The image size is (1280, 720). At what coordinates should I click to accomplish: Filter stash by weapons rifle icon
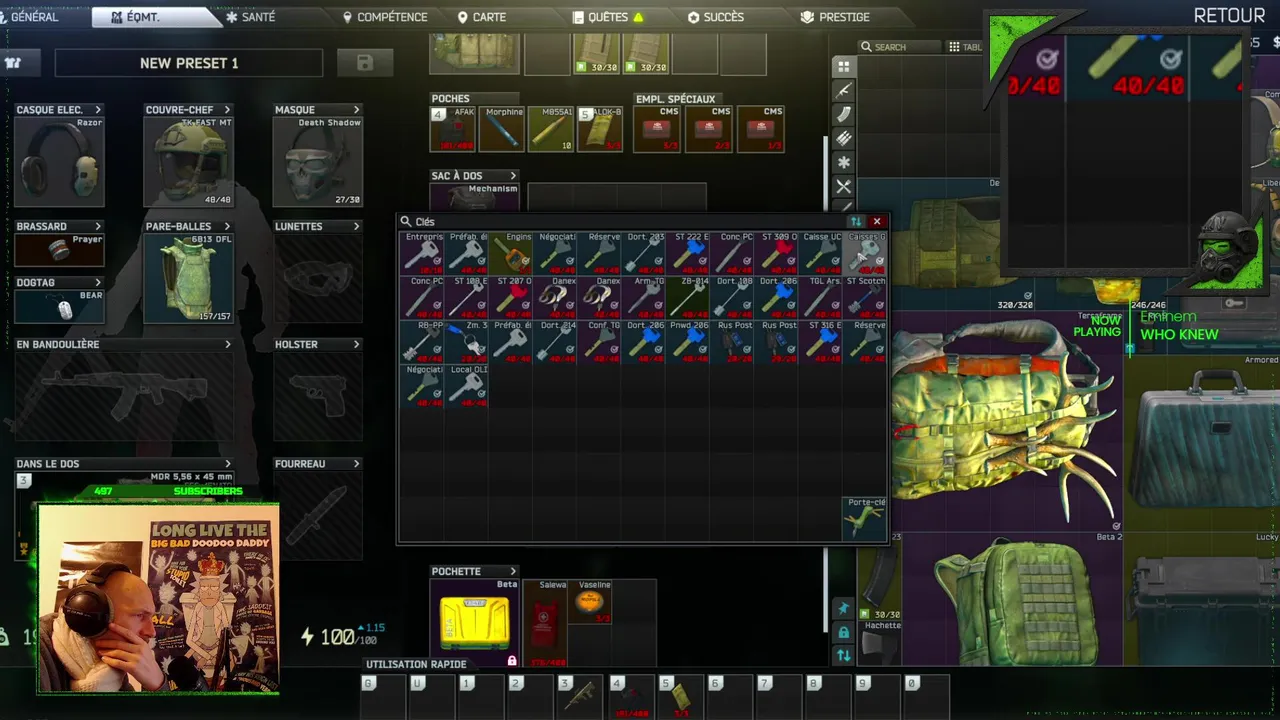[844, 90]
